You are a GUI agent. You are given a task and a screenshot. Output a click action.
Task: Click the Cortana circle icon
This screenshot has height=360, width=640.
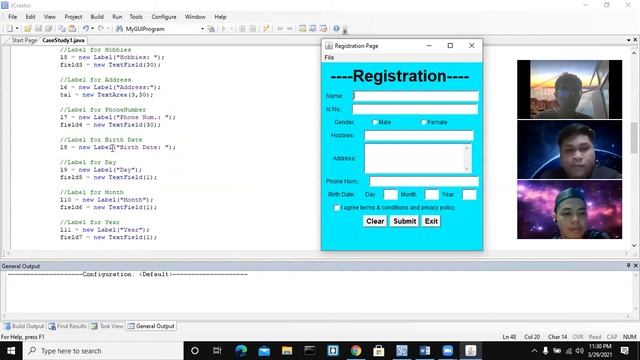pyautogui.click(x=195, y=351)
